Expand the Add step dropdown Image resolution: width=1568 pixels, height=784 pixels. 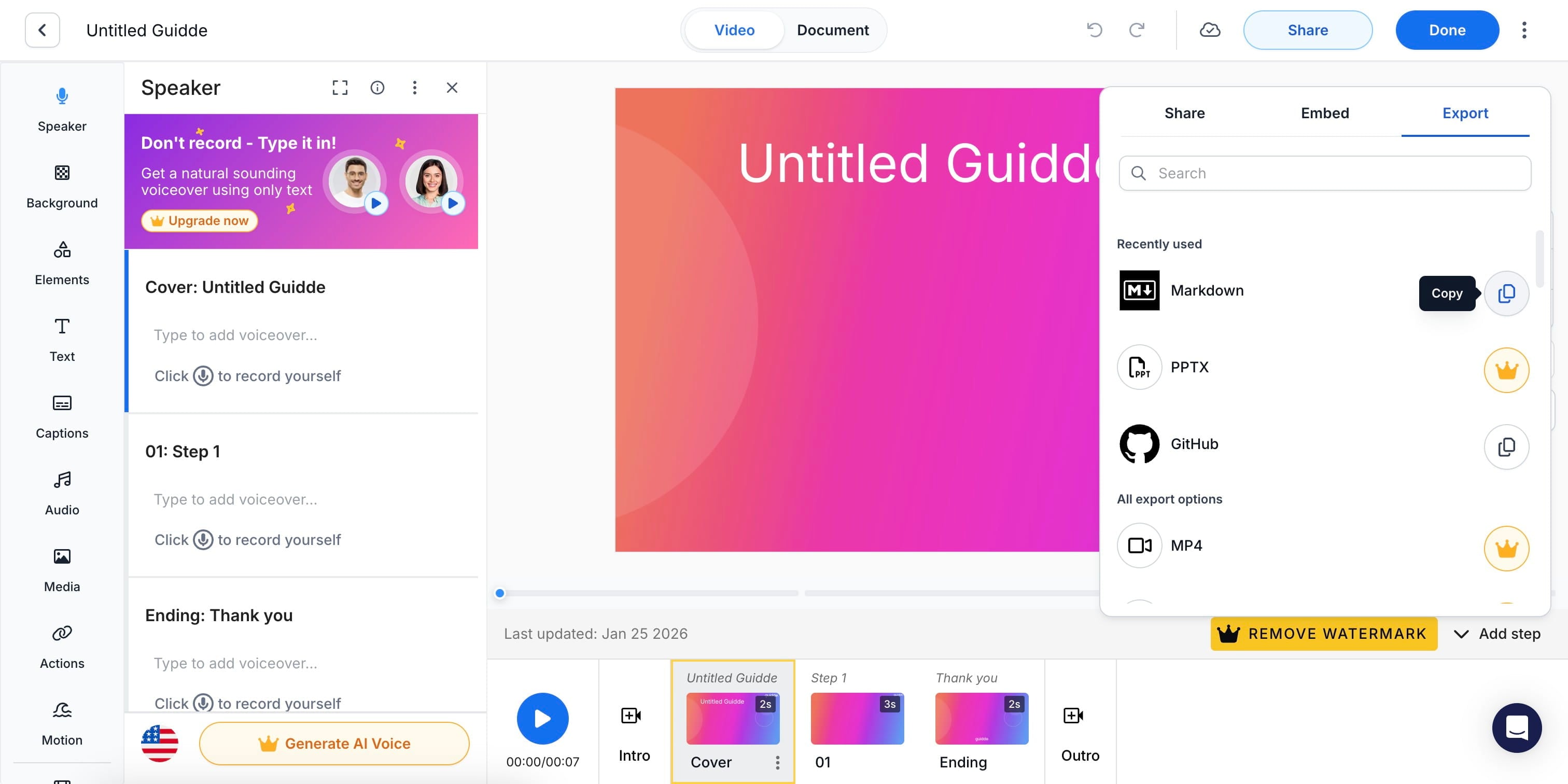[1497, 634]
